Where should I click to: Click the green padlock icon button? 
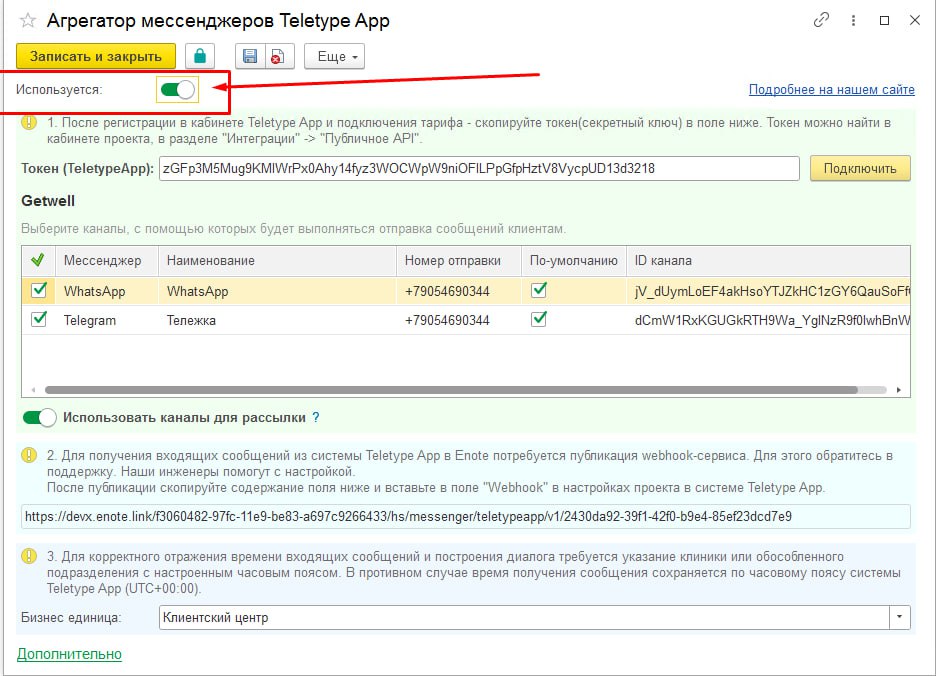pos(200,56)
